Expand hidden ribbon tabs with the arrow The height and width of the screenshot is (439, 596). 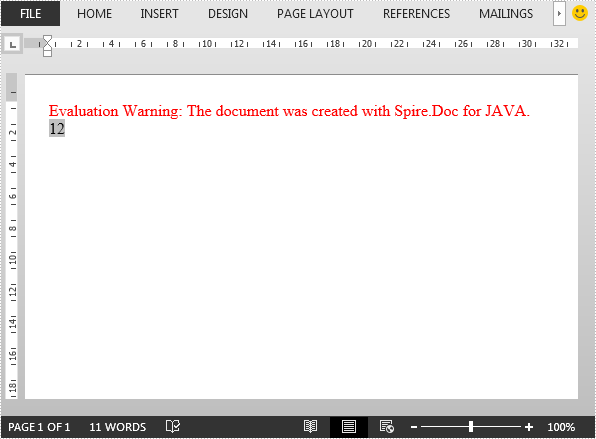(559, 14)
